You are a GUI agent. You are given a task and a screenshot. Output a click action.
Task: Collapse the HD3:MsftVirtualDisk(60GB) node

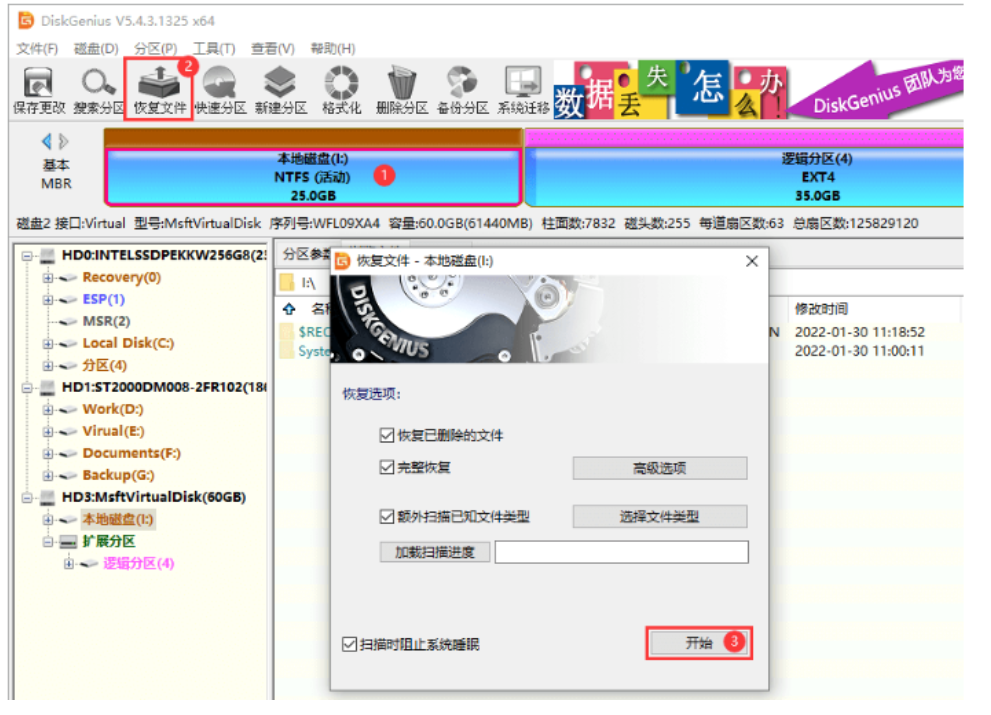pos(27,498)
